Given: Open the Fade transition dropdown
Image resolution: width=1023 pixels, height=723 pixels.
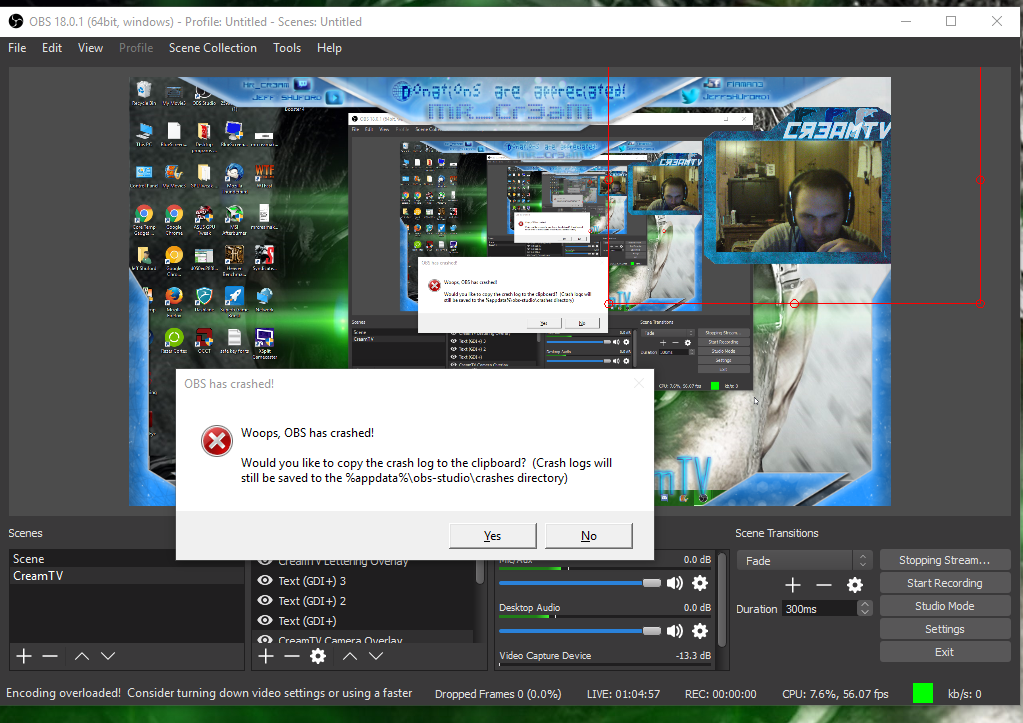Looking at the screenshot, I should [x=804, y=561].
